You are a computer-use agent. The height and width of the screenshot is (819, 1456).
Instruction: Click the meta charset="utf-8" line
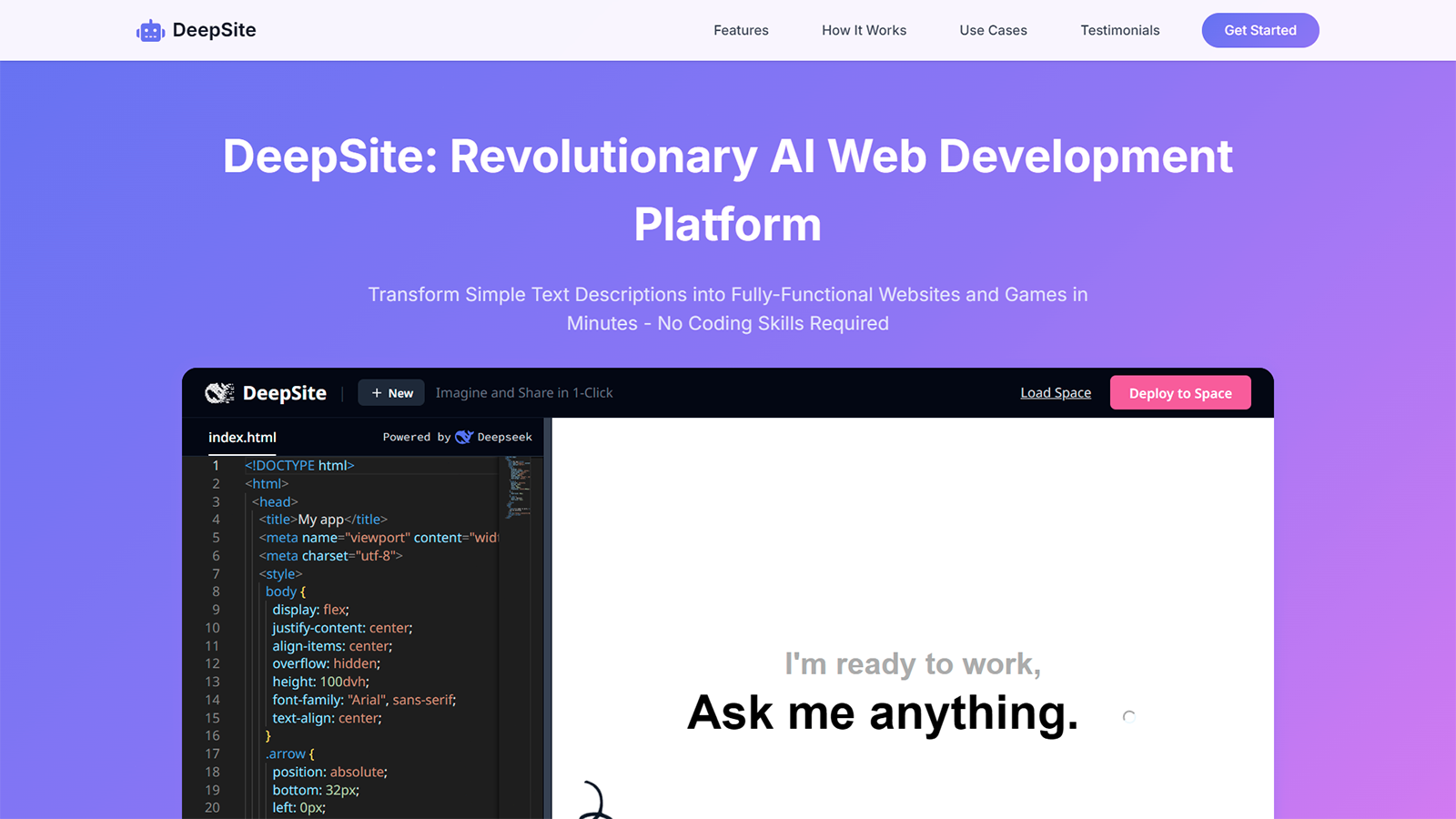click(330, 556)
